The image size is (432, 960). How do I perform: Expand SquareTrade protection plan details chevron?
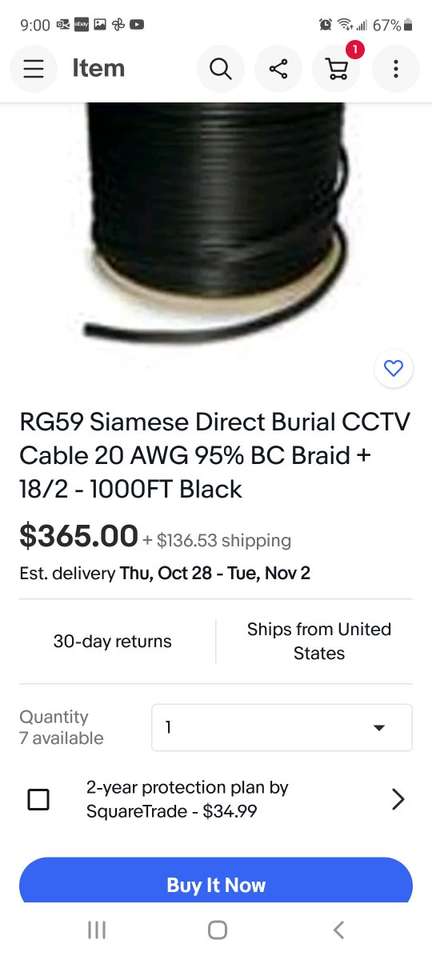tap(398, 800)
